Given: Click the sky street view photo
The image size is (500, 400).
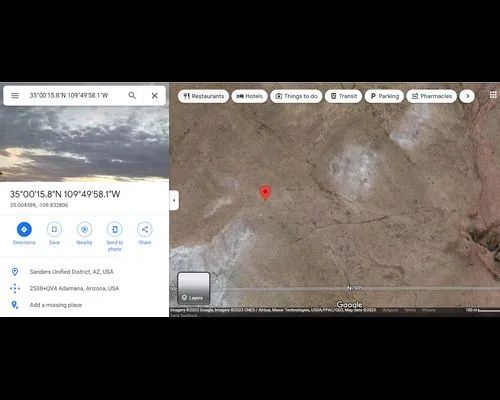Looking at the screenshot, I should pyautogui.click(x=84, y=144).
